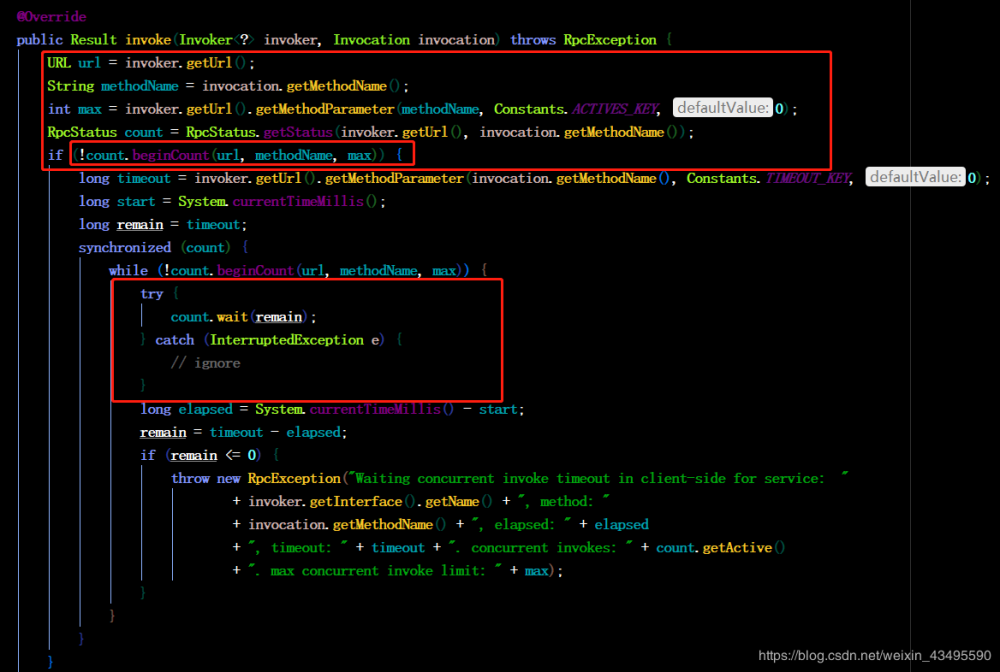
Task: Click the RpcException in throws clause
Action: click(610, 40)
